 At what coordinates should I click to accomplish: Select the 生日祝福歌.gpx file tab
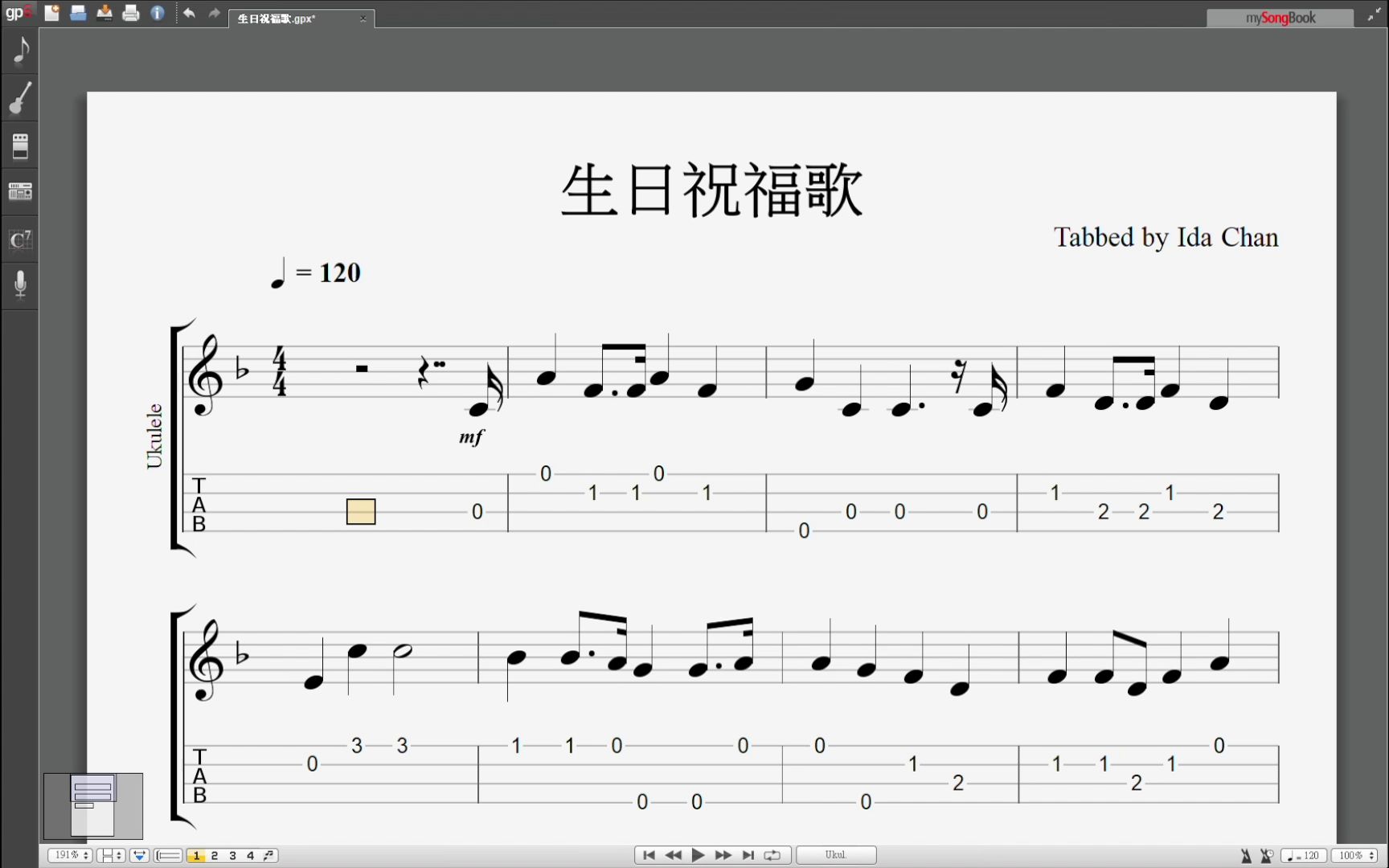(x=277, y=18)
